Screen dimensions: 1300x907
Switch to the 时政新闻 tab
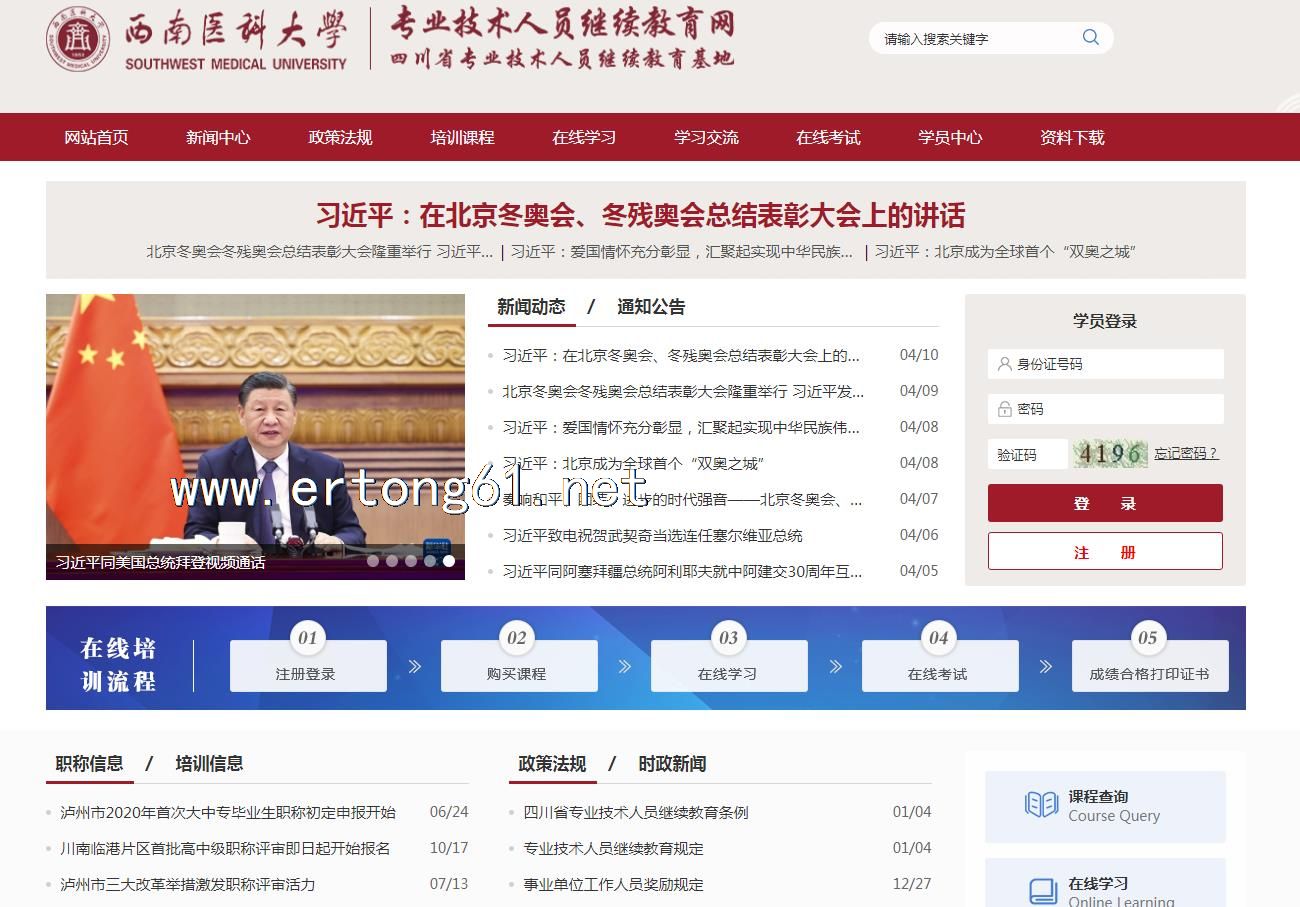[672, 764]
